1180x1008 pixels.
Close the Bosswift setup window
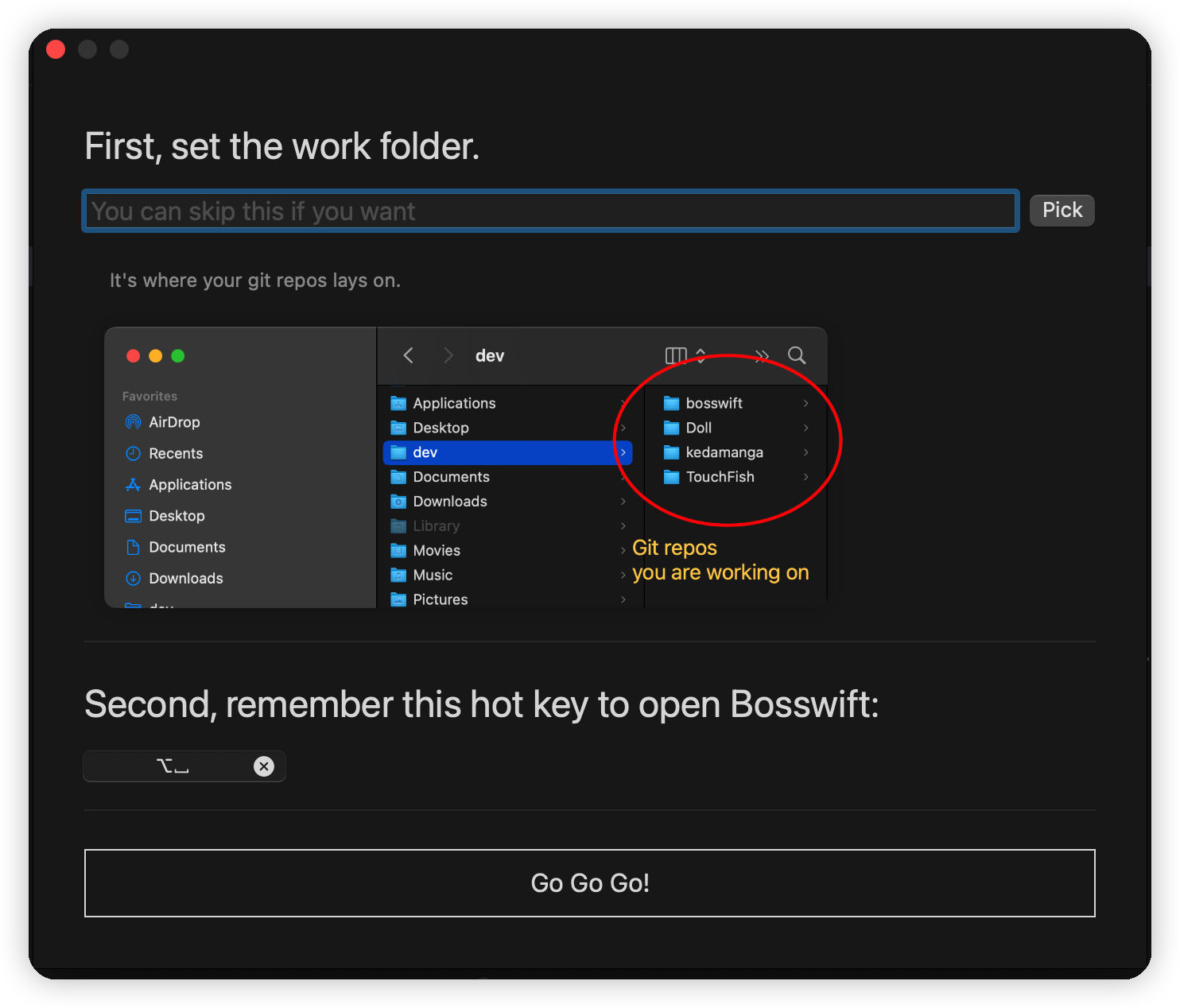[x=56, y=49]
